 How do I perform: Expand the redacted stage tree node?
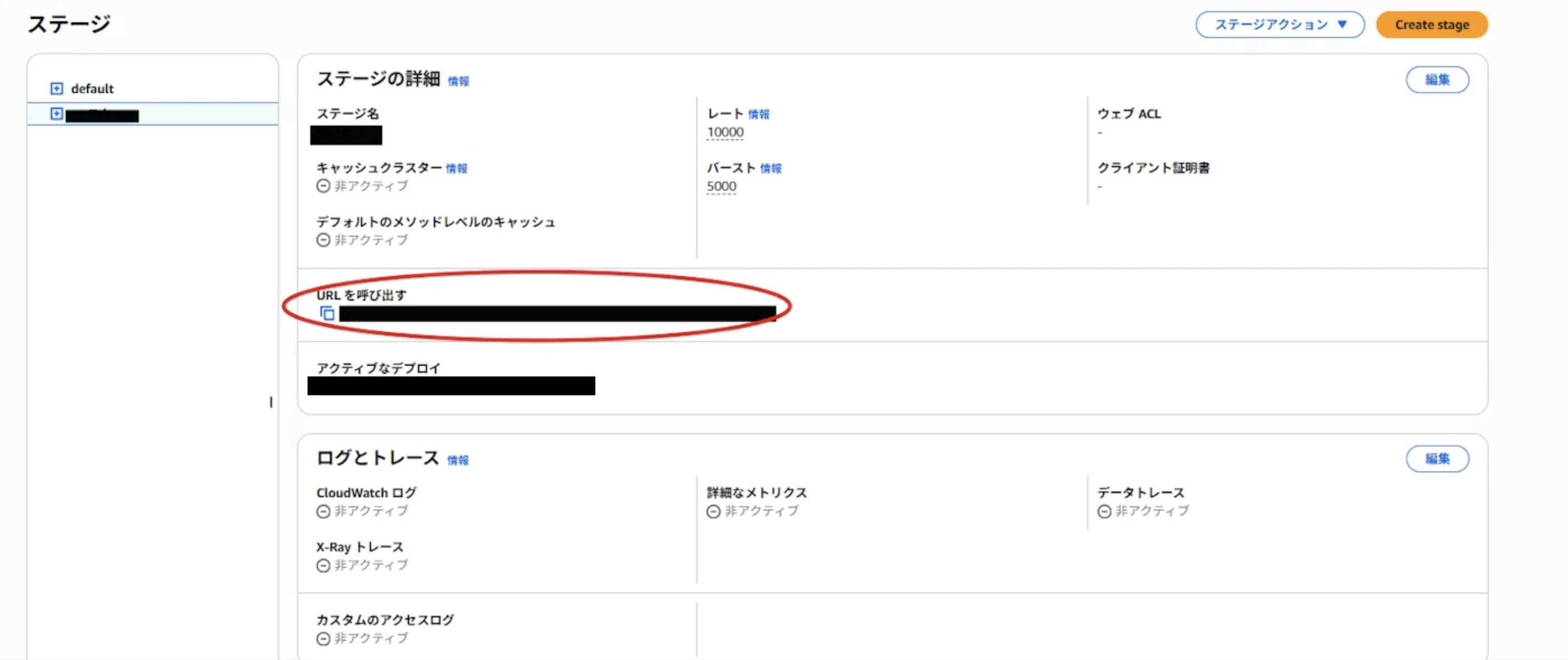57,114
